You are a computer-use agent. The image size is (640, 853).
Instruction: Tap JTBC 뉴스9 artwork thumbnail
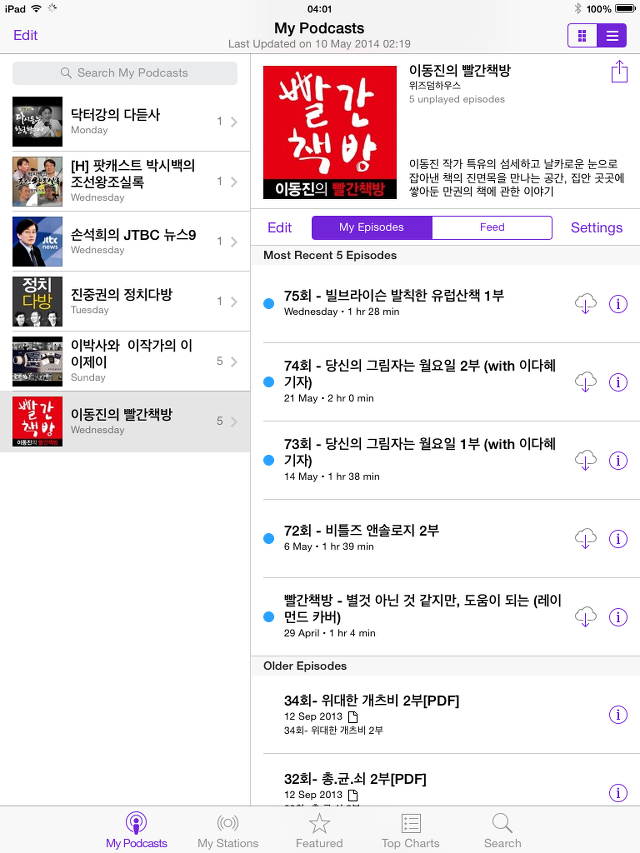tap(38, 242)
